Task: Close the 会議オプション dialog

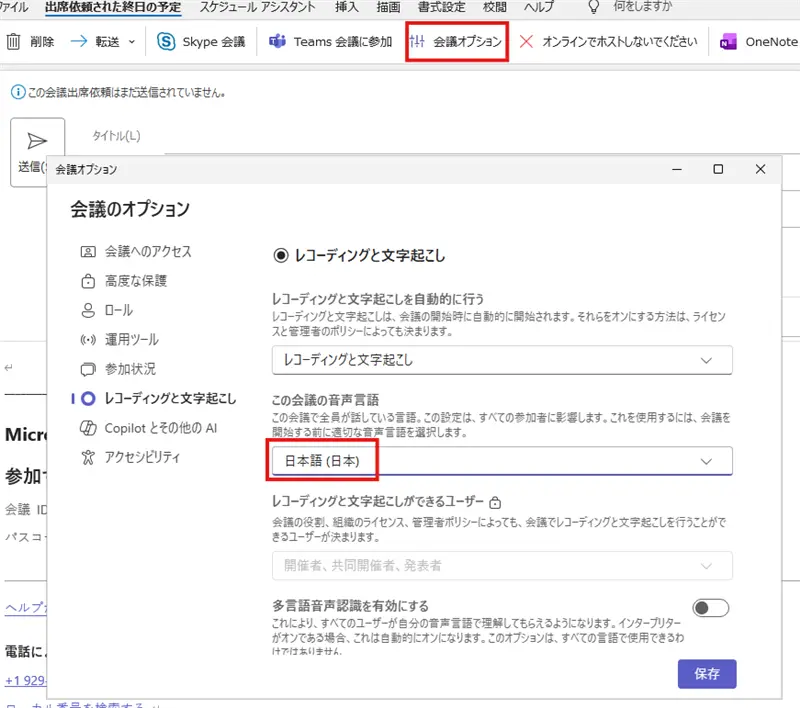Action: click(760, 169)
